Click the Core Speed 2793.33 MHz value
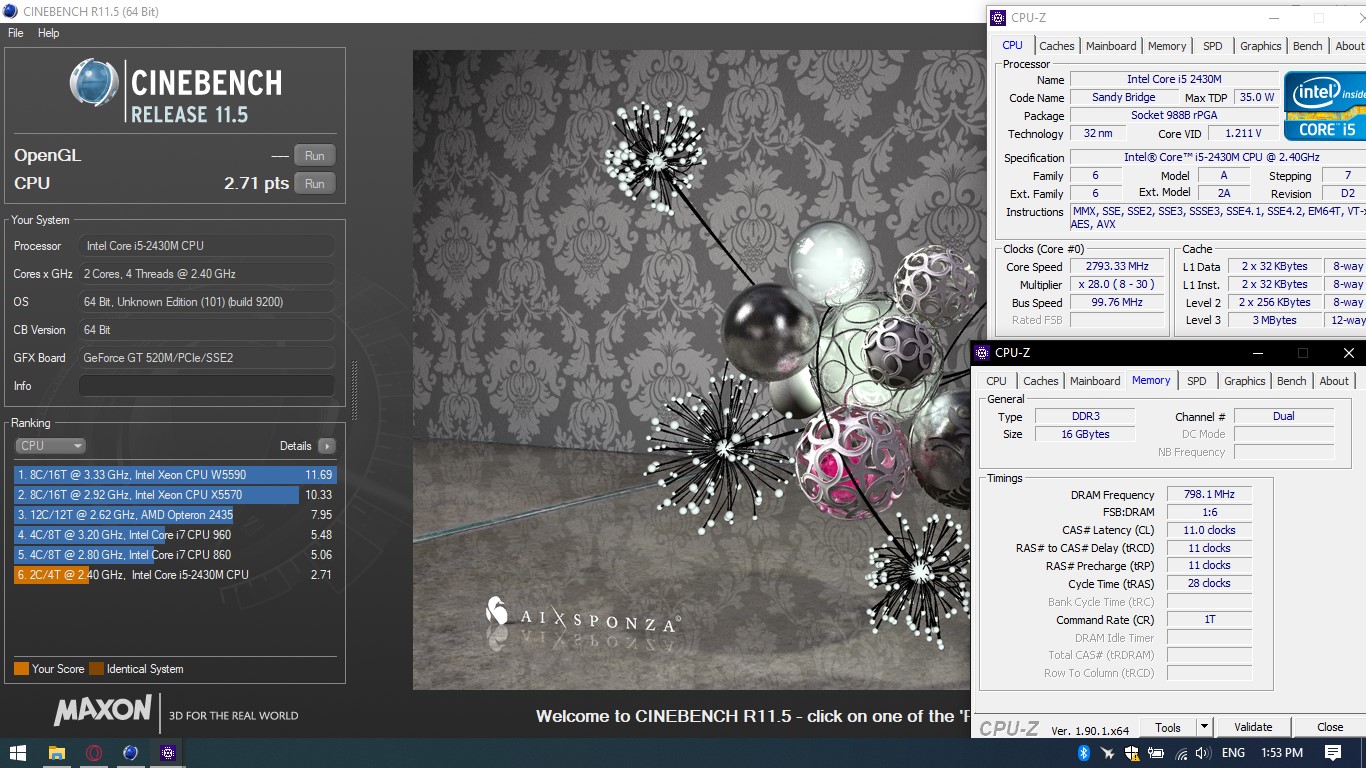The width and height of the screenshot is (1366, 768). (x=1117, y=267)
